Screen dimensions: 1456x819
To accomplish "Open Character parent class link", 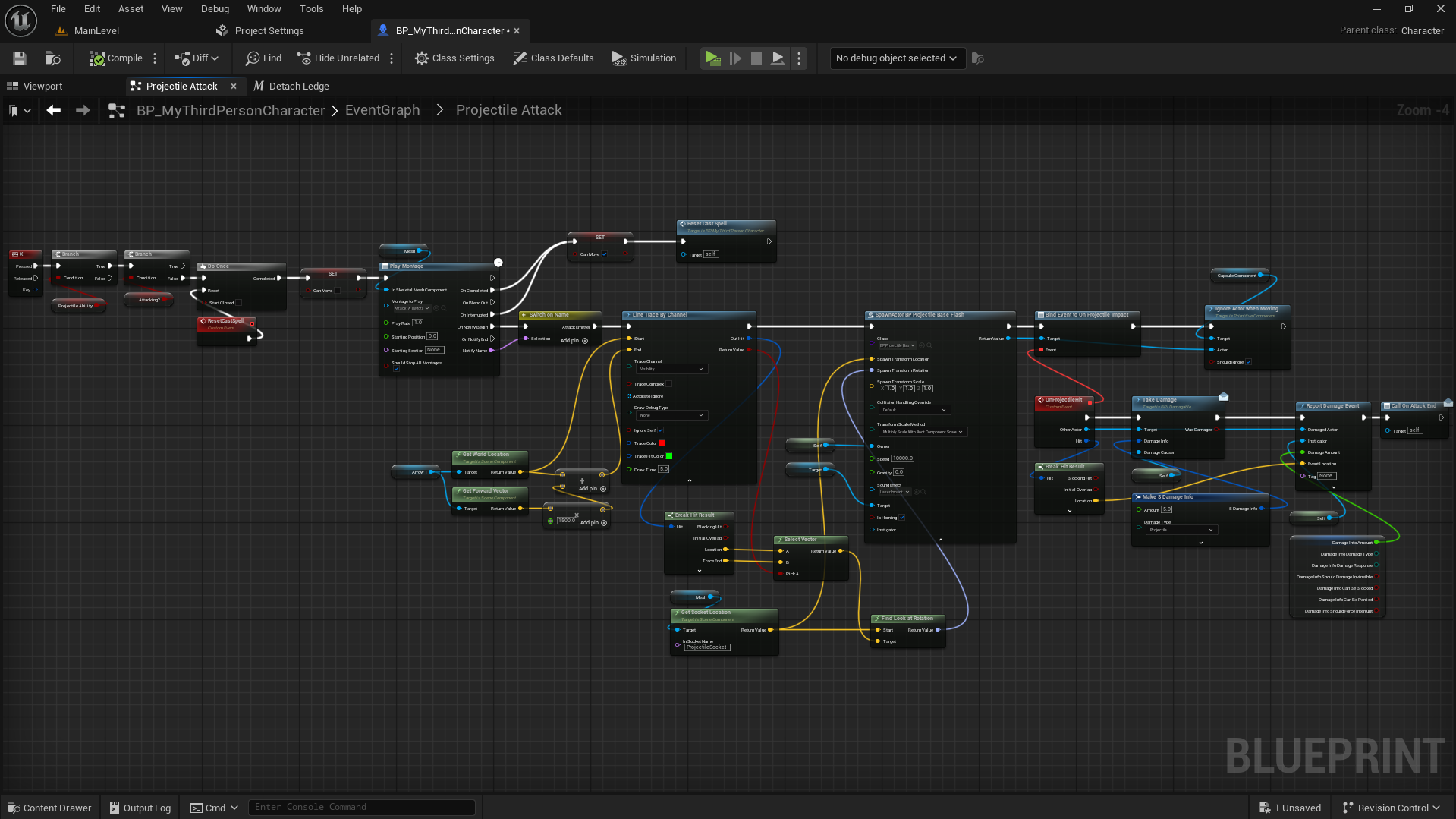I will point(1422,30).
